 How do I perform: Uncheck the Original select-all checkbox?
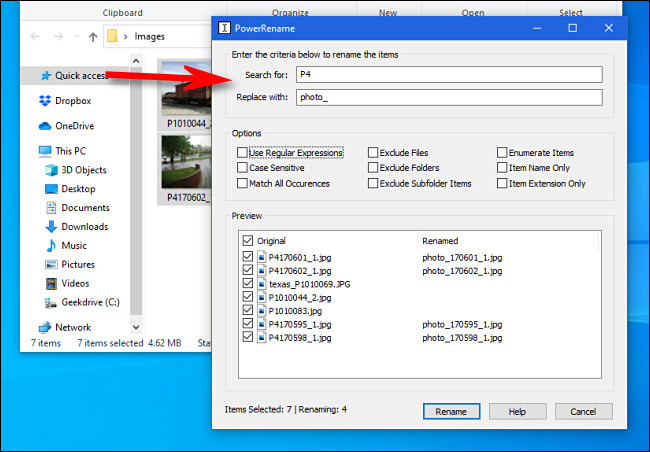coord(248,241)
